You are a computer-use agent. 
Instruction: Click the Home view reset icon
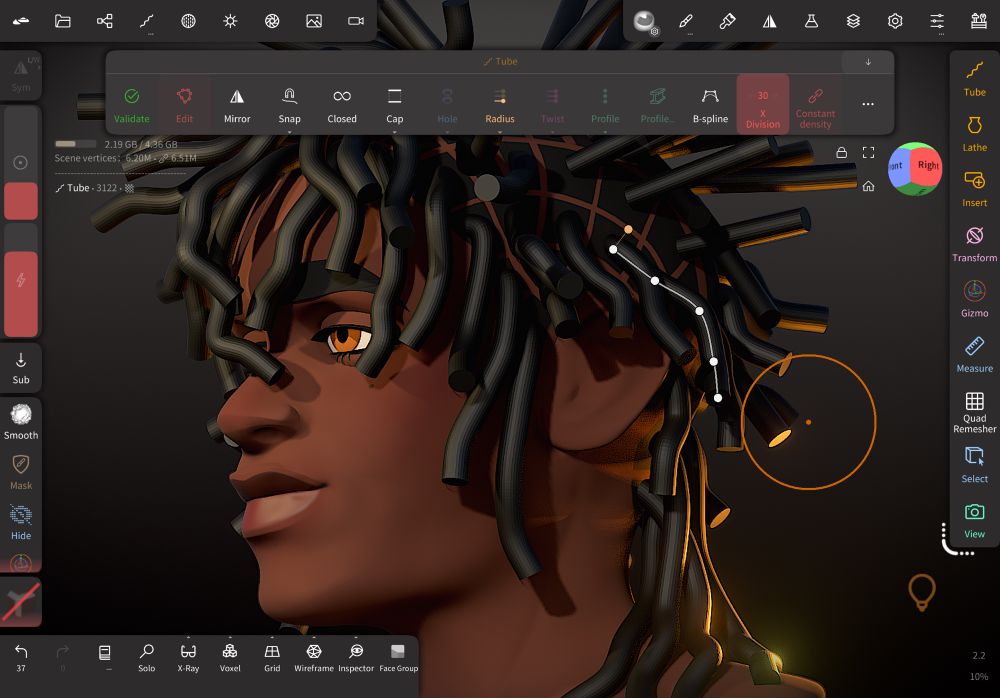tap(868, 186)
